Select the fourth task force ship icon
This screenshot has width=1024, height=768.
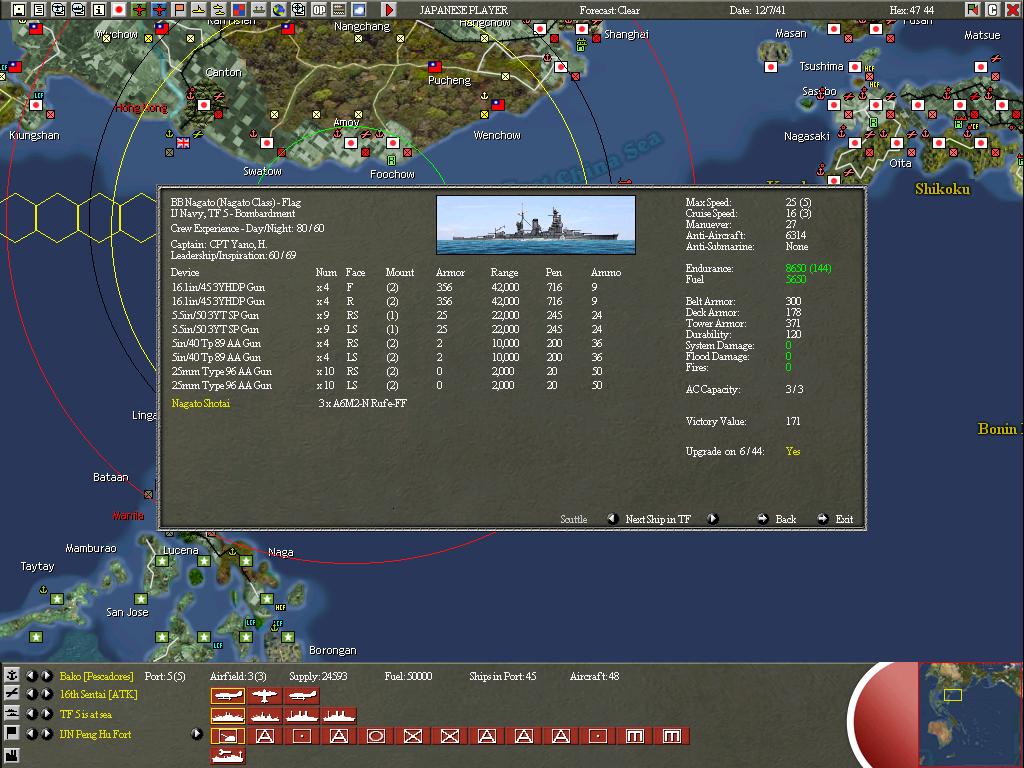pos(339,716)
